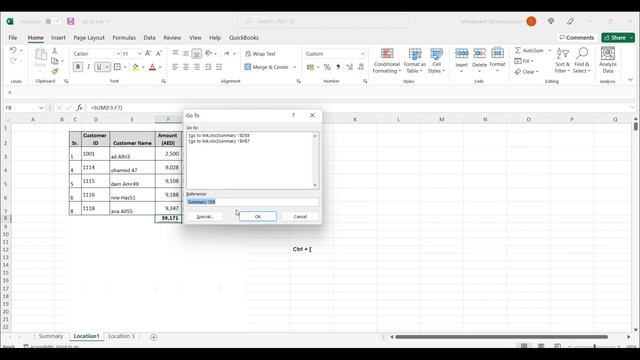Toggle Underline formatting
This screenshot has width=640, height=360.
(x=99, y=67)
